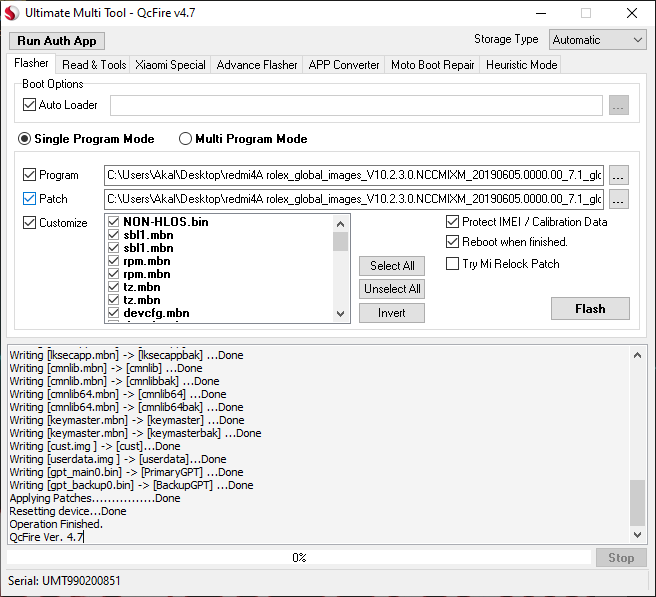Click the 'Operation Finished.' log line
656x597 pixels.
(56, 524)
